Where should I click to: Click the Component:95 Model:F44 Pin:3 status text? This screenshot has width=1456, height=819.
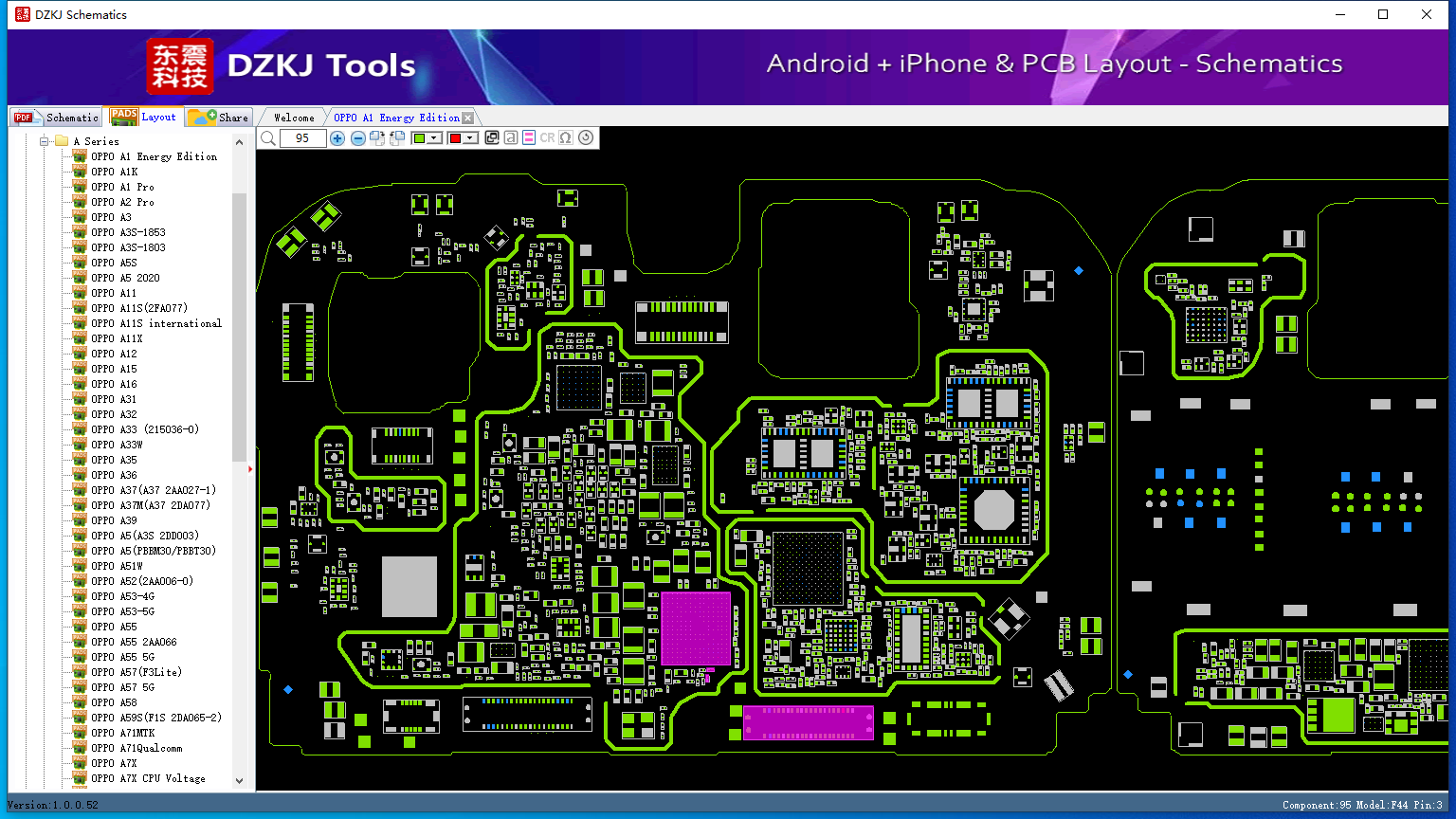1362,805
